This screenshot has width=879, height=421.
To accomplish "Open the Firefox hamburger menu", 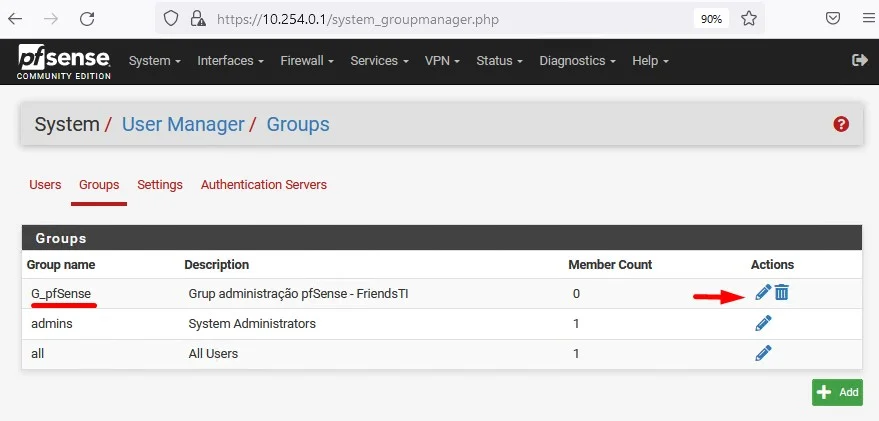I will point(867,18).
